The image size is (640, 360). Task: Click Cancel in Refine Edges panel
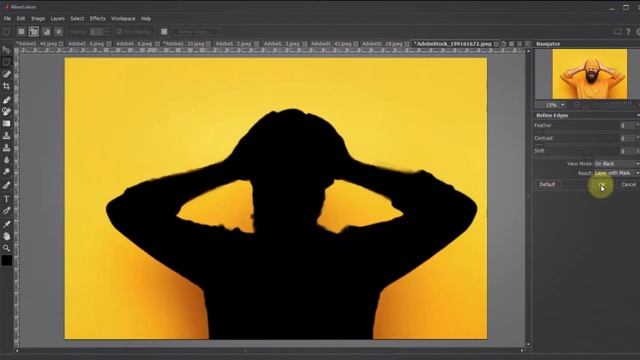coord(629,184)
